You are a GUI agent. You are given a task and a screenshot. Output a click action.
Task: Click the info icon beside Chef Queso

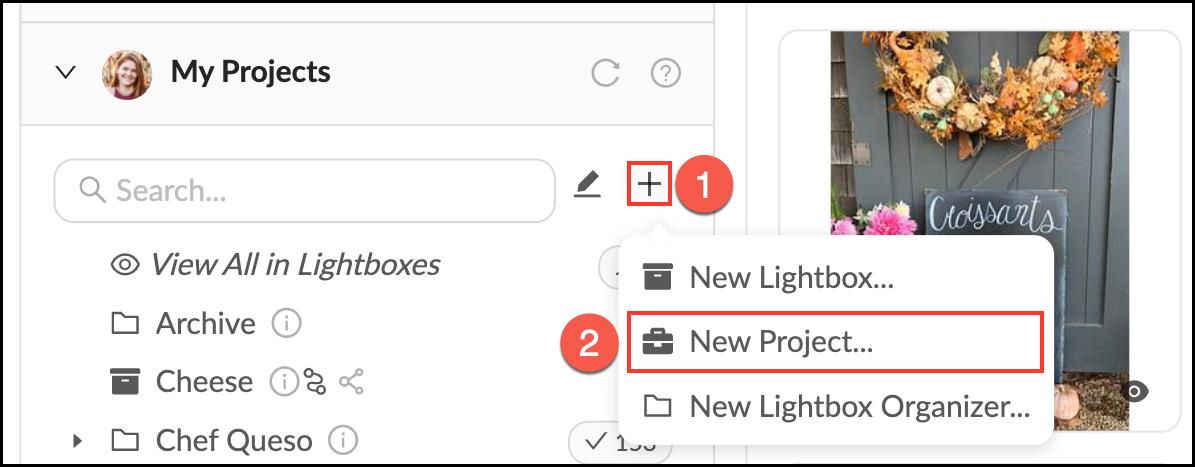pyautogui.click(x=343, y=440)
